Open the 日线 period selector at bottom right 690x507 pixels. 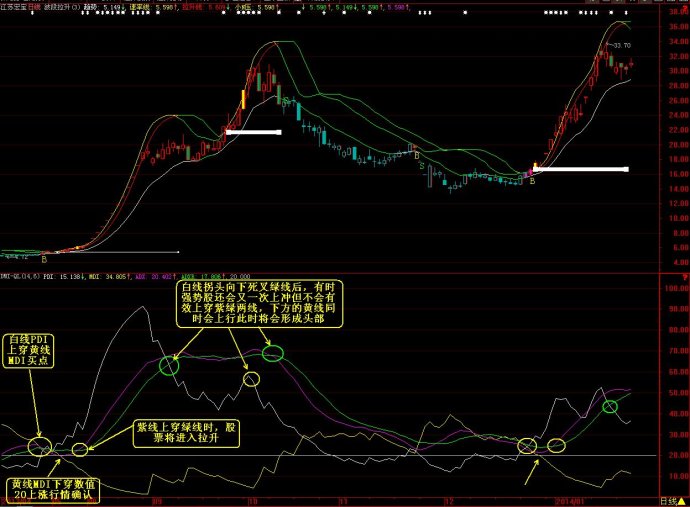pos(668,501)
